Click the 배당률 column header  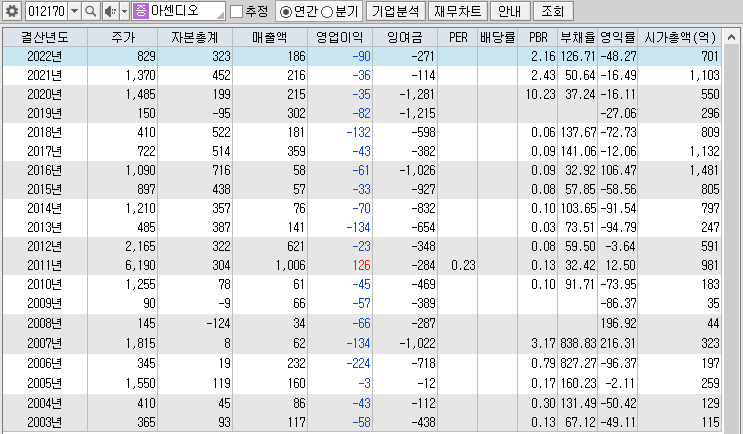(x=497, y=37)
